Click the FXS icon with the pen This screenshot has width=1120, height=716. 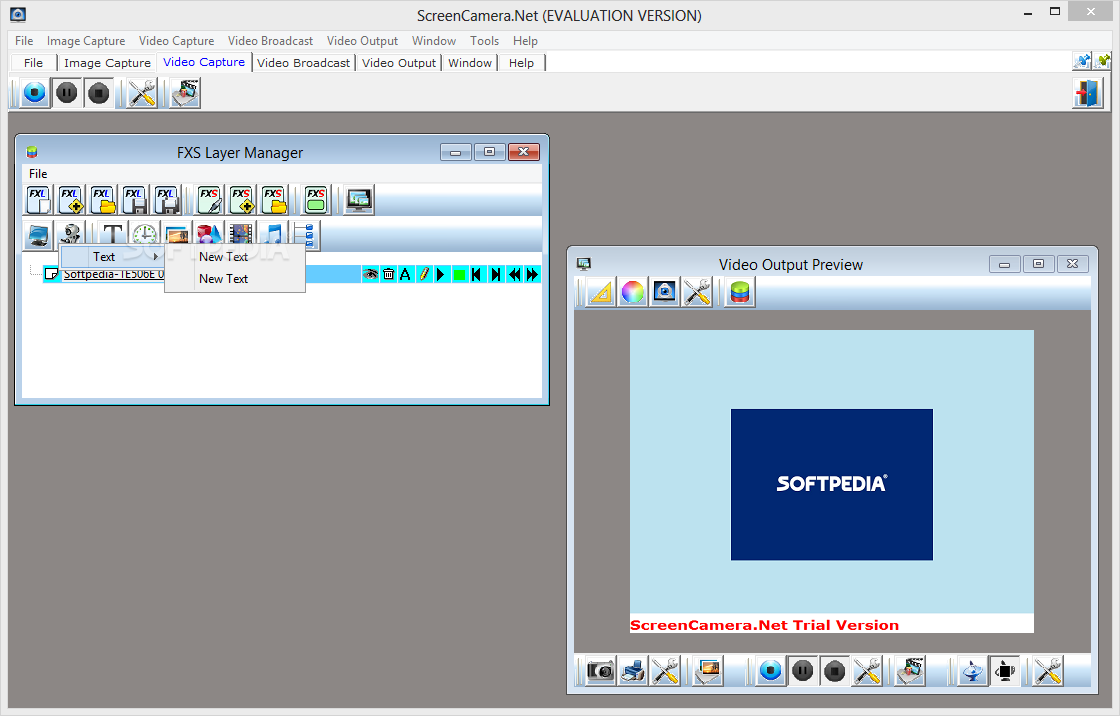point(209,200)
